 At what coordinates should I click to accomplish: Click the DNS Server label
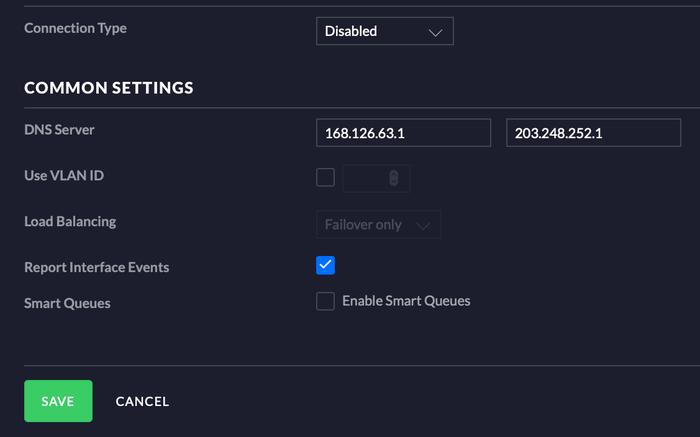coord(59,130)
